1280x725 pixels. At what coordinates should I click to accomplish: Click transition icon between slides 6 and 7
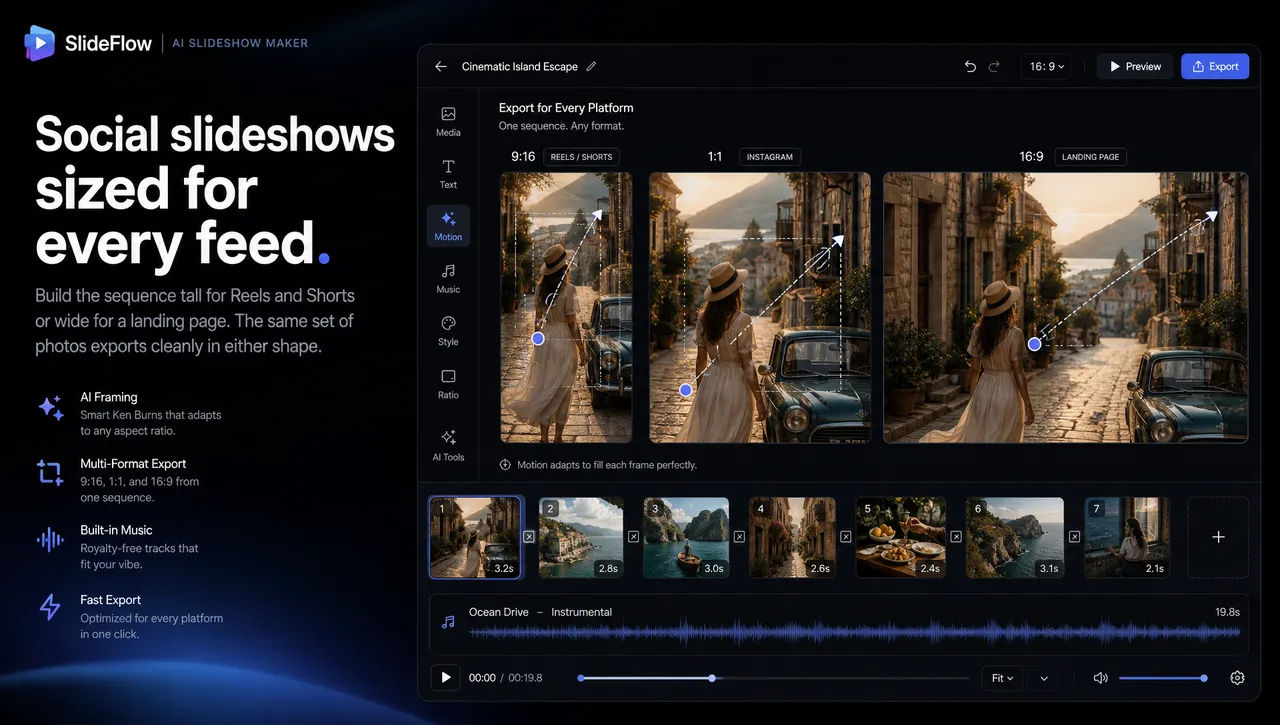tap(1074, 537)
